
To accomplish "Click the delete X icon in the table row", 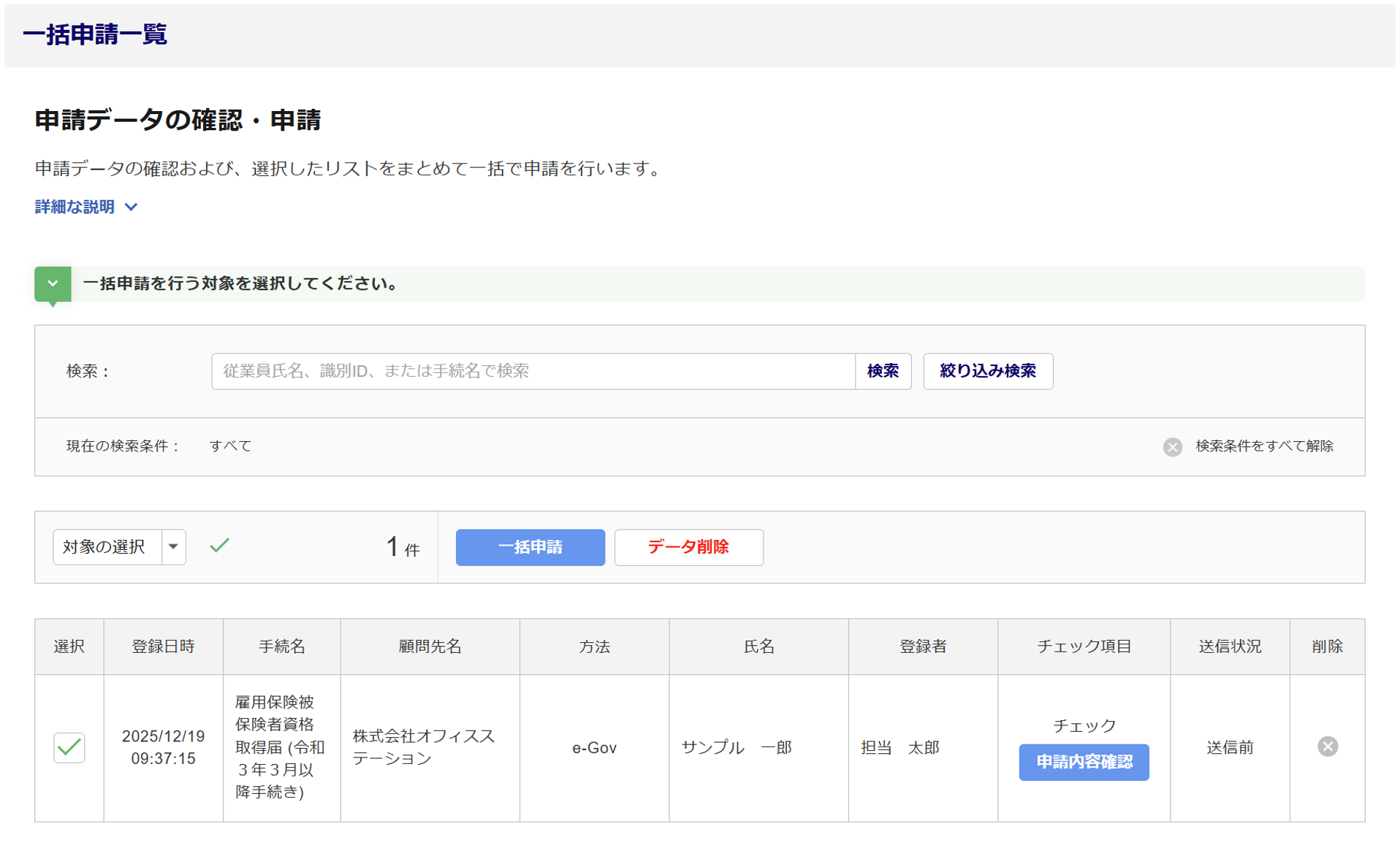I will (x=1327, y=747).
